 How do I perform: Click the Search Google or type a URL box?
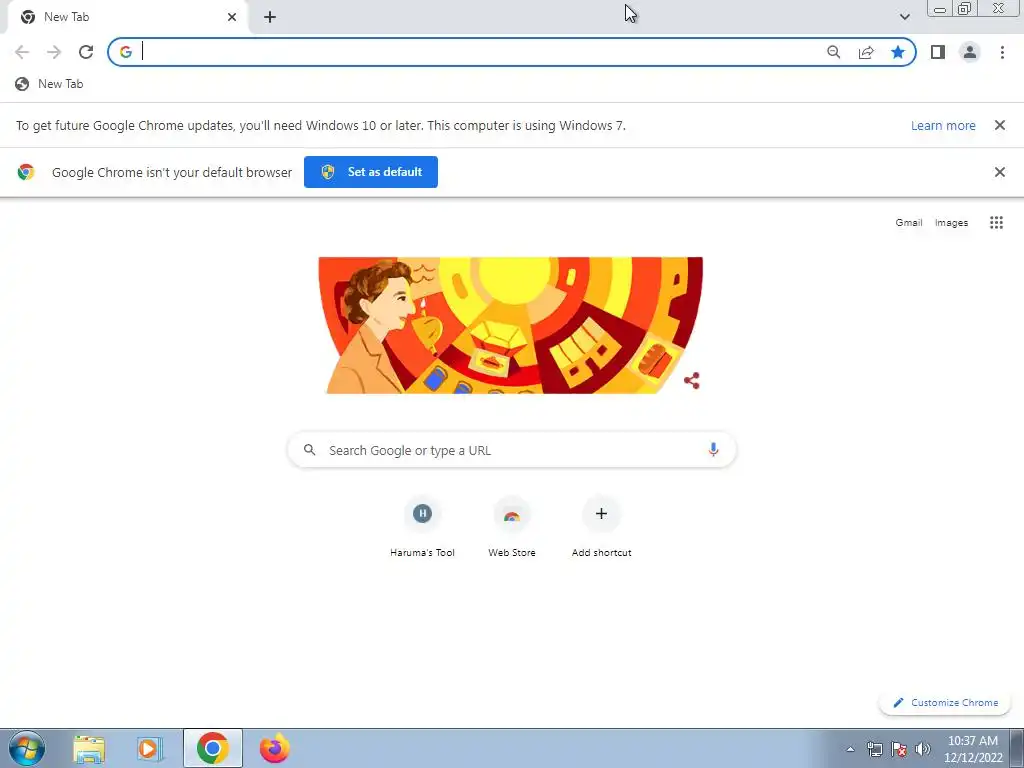[512, 450]
